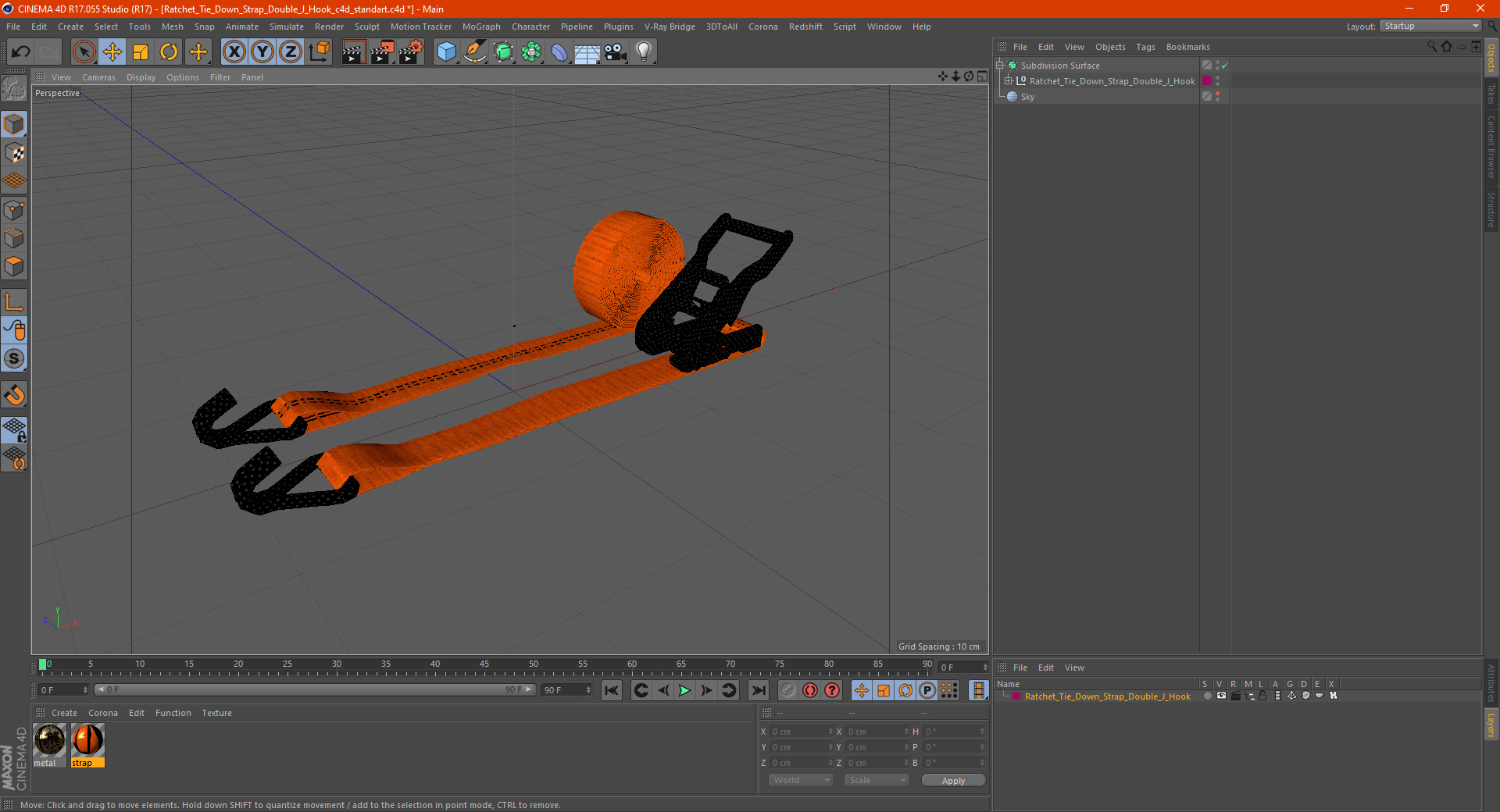
Task: Toggle Subdivision Surface enable checkmark
Action: [x=1224, y=66]
